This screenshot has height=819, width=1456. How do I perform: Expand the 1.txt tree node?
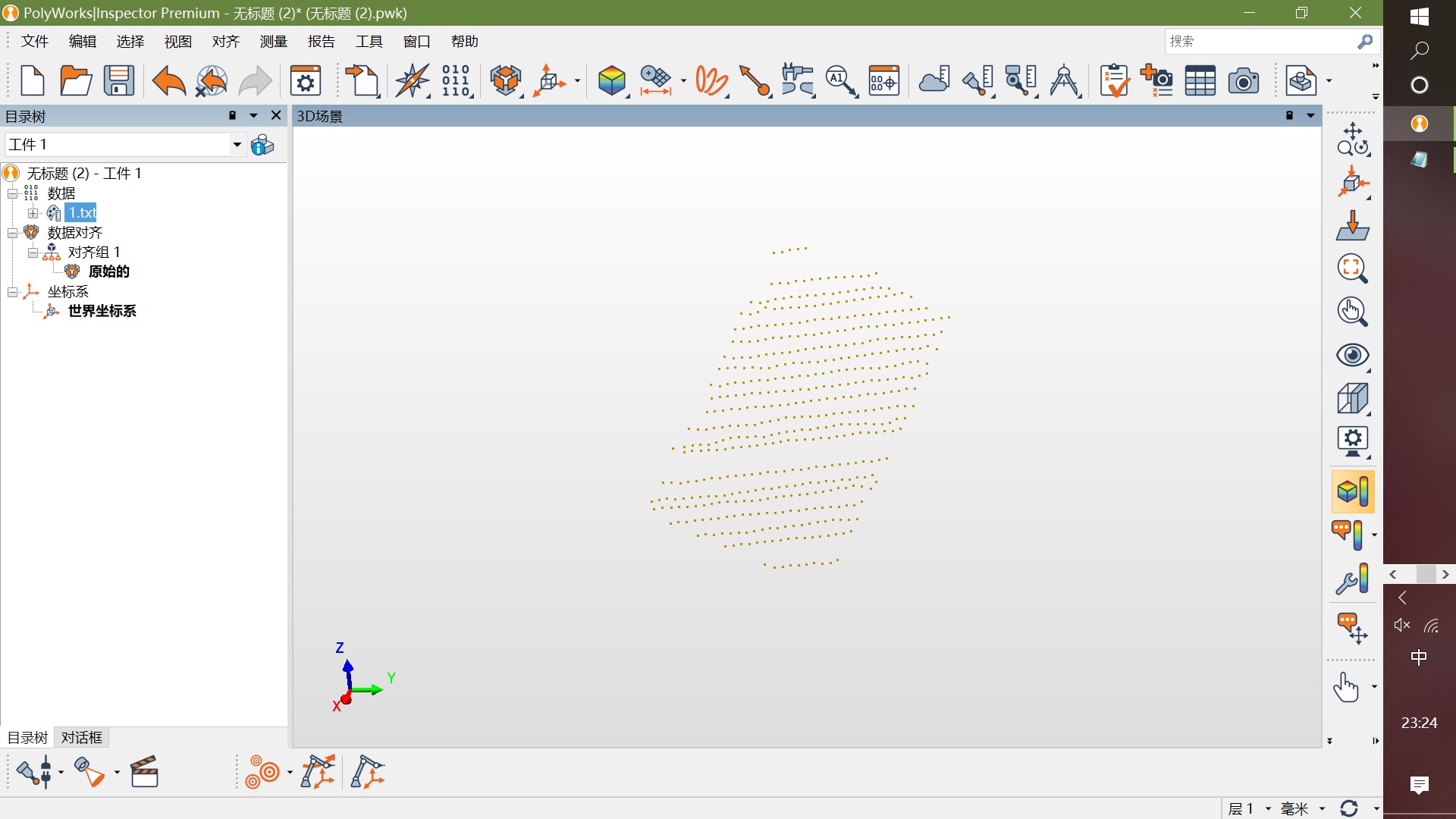(x=33, y=213)
